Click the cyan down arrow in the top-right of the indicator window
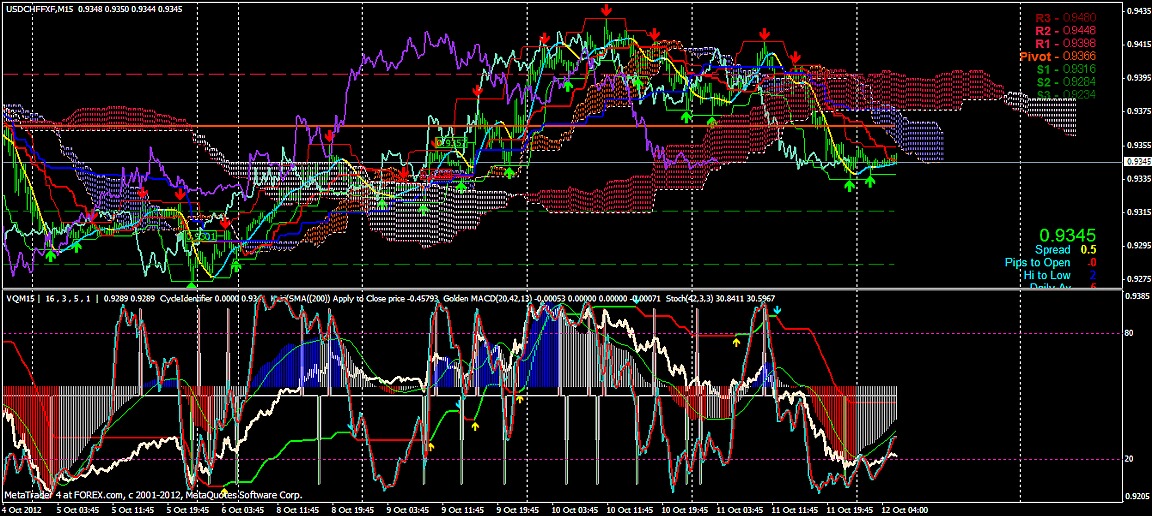 click(778, 311)
